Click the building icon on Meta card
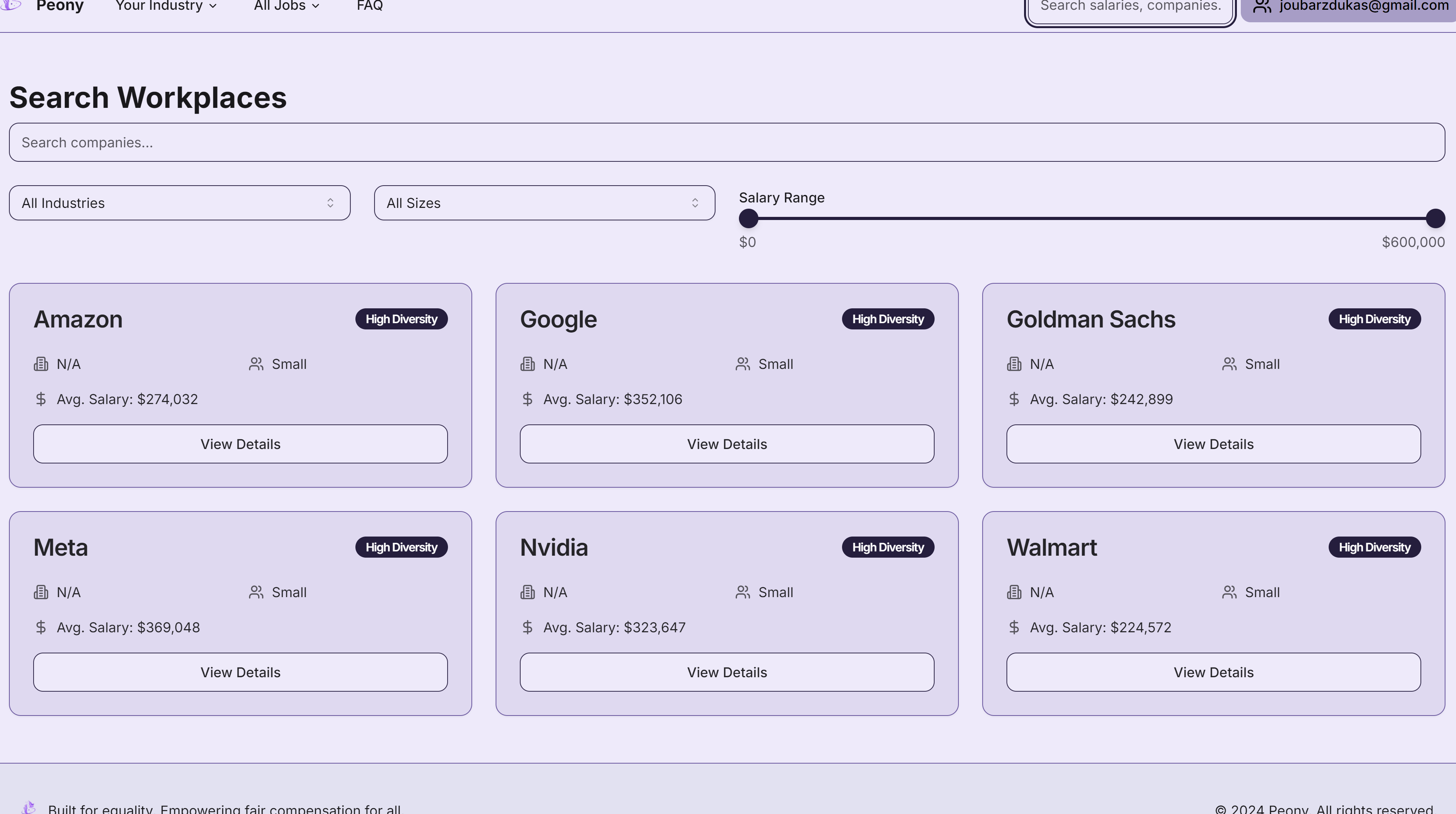This screenshot has height=814, width=1456. point(41,592)
